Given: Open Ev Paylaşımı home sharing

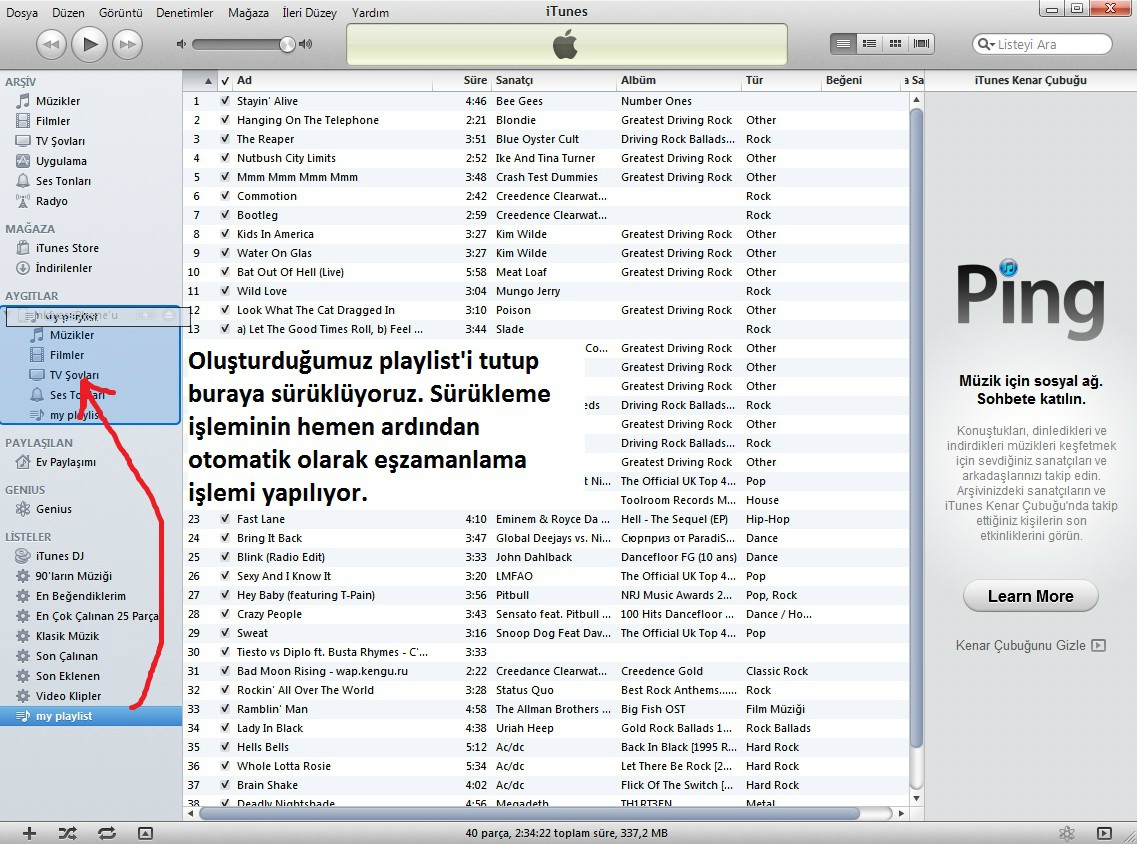Looking at the screenshot, I should (x=66, y=462).
